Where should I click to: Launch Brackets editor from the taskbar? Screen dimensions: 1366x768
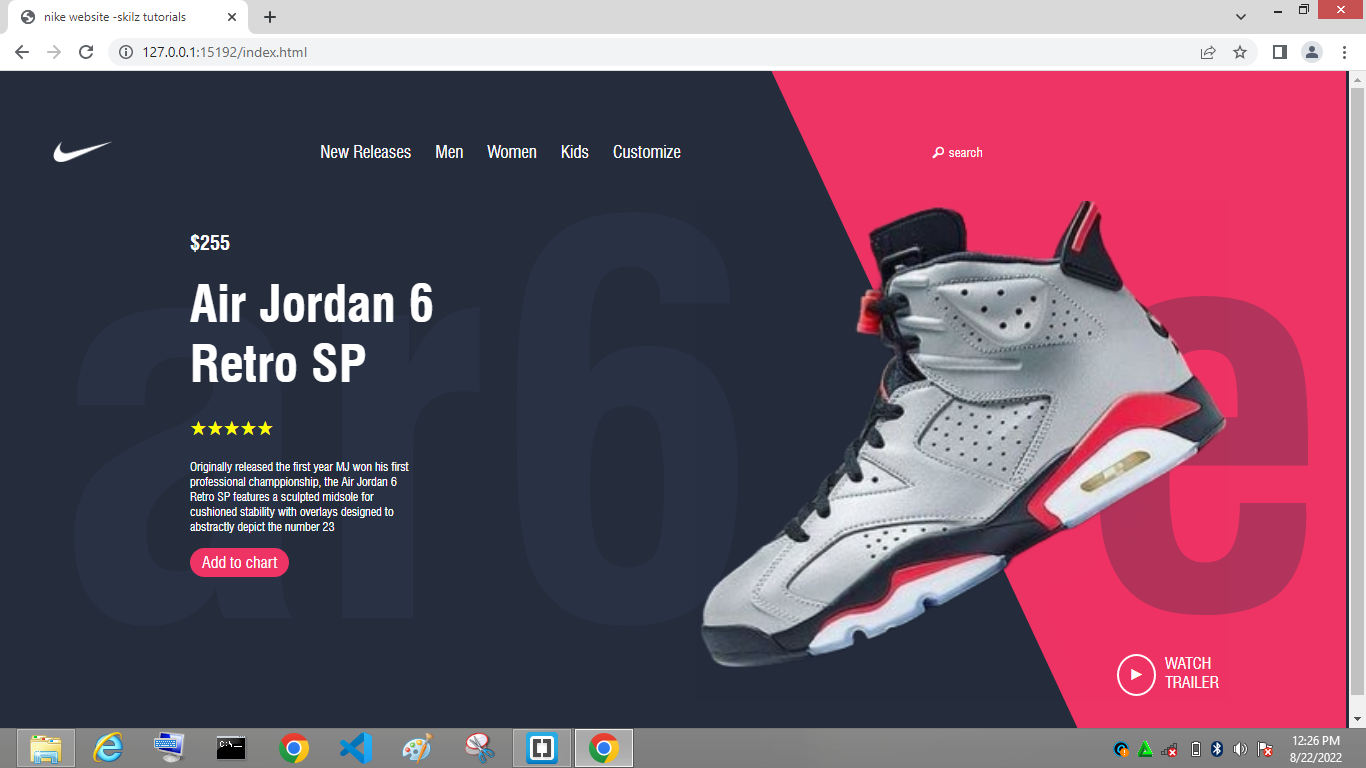click(x=541, y=747)
